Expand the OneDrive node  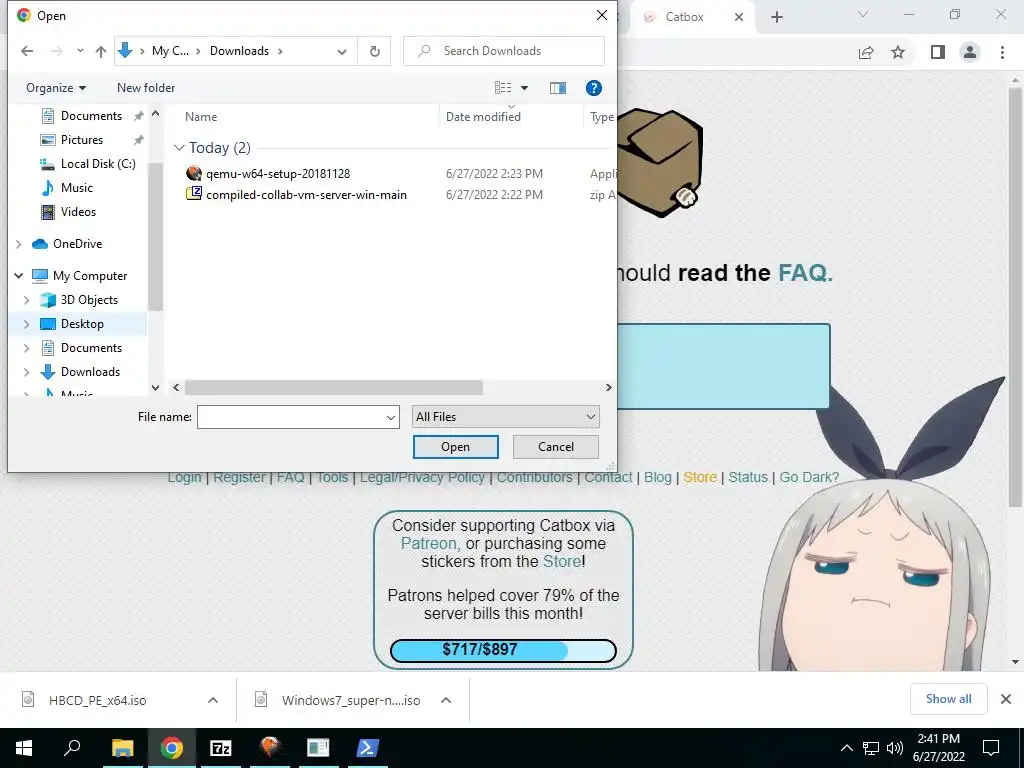point(19,244)
